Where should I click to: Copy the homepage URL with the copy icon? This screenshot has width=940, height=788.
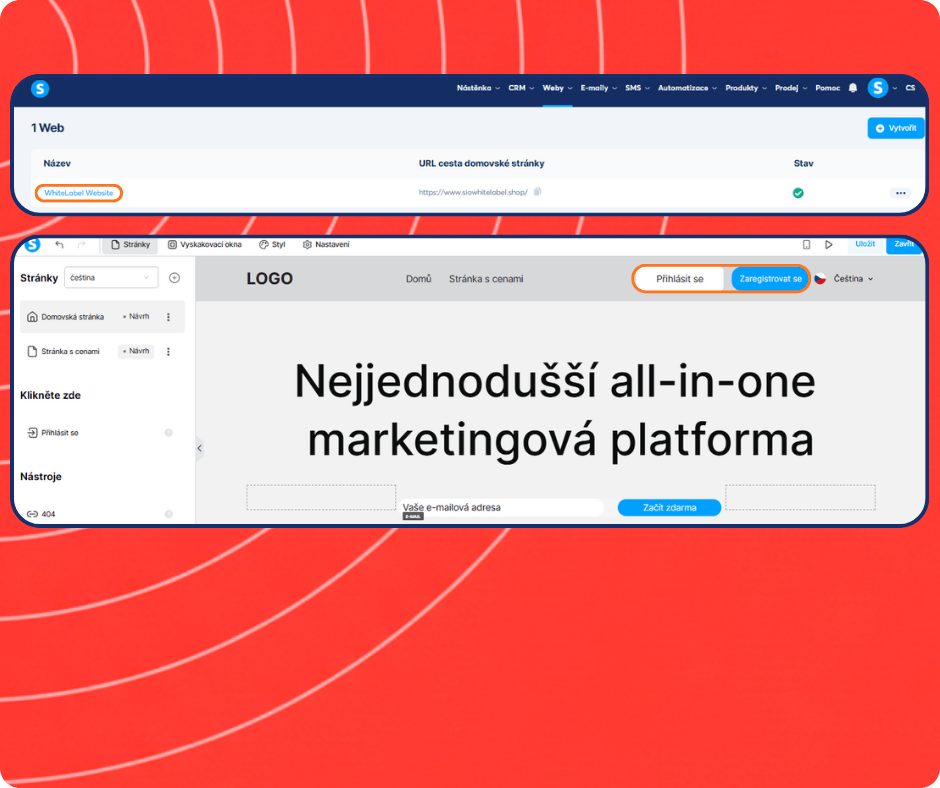(538, 192)
